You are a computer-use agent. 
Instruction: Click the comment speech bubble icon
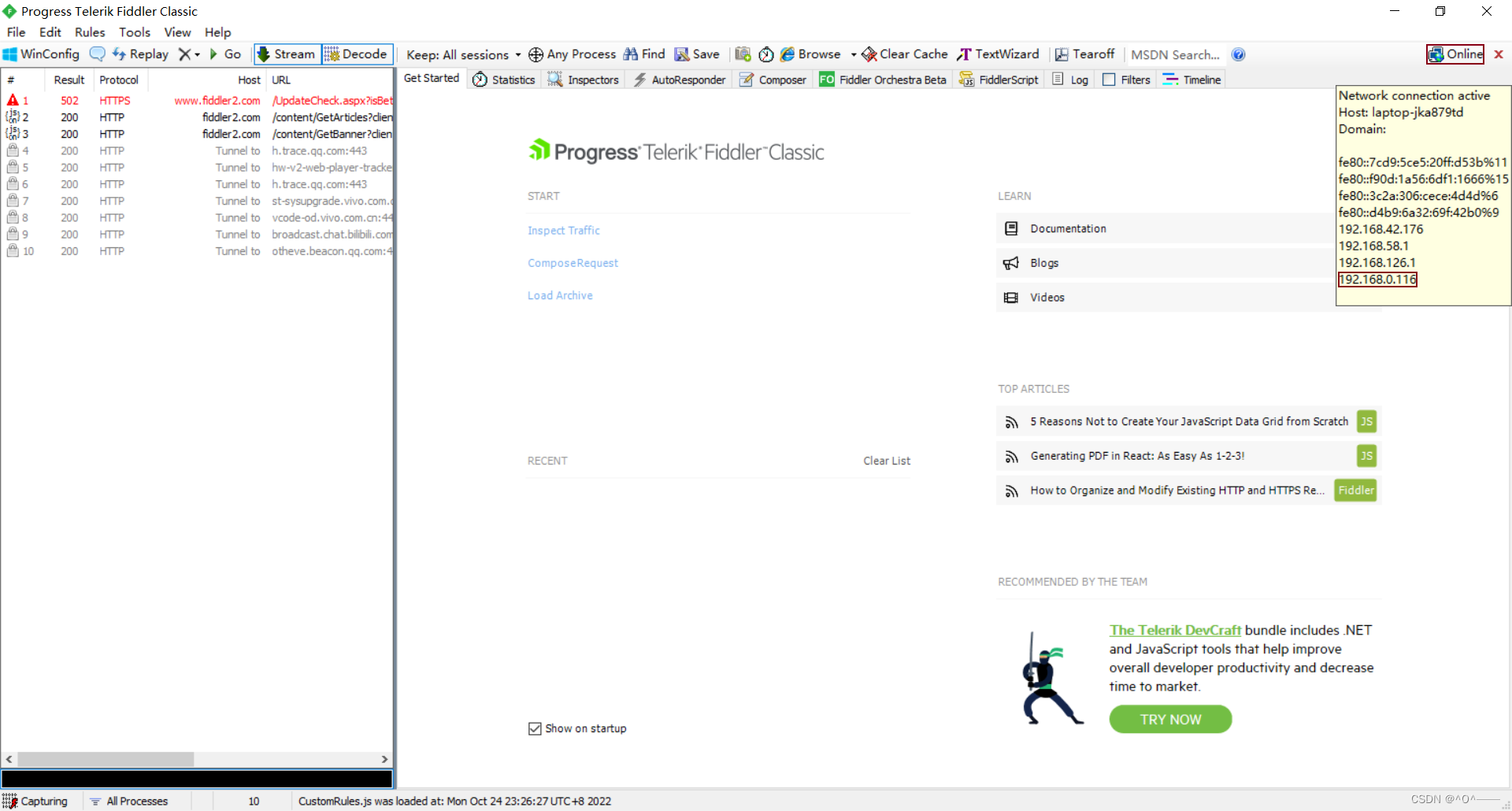click(x=98, y=54)
